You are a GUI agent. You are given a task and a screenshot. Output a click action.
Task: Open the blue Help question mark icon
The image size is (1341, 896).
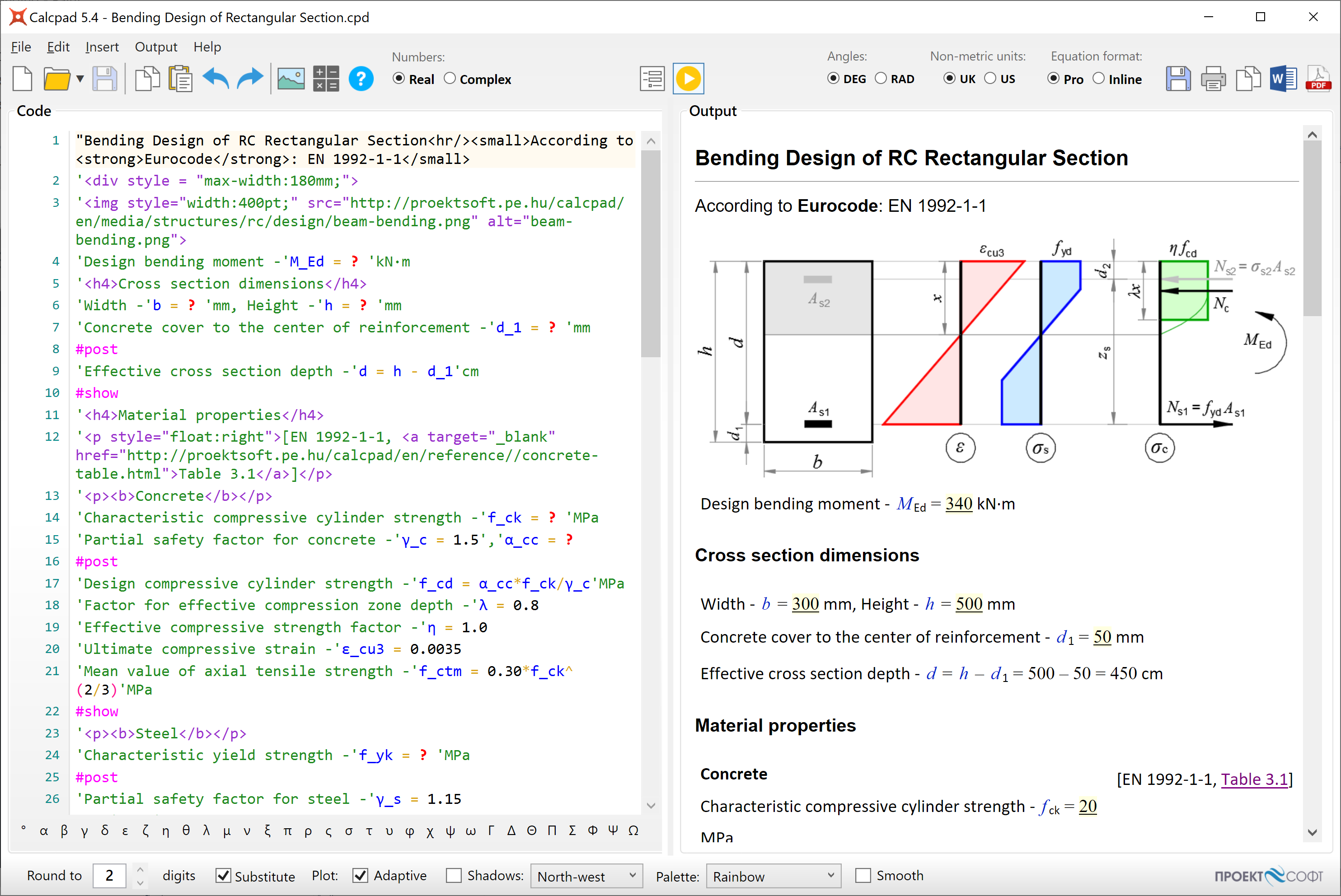pos(361,79)
